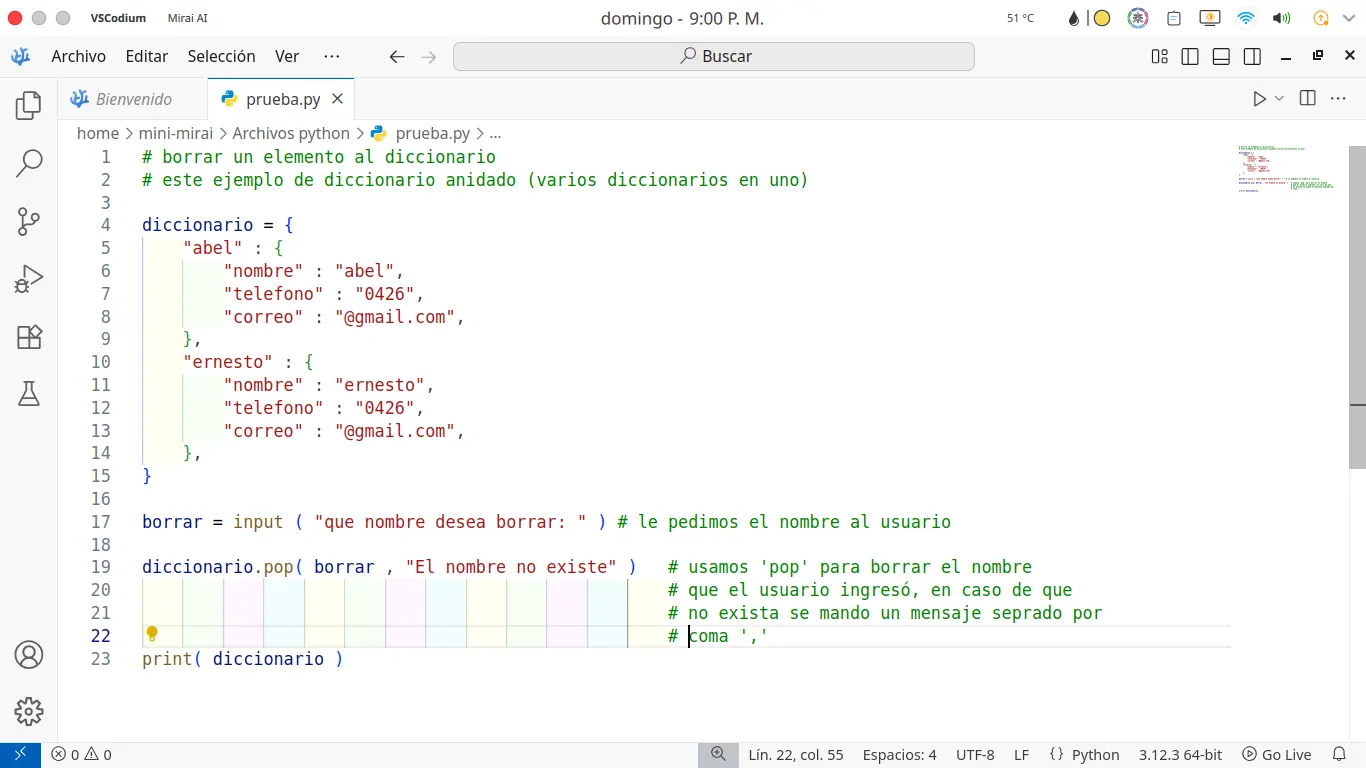This screenshot has height=768, width=1366.
Task: Click Go Live server button
Action: point(1277,755)
